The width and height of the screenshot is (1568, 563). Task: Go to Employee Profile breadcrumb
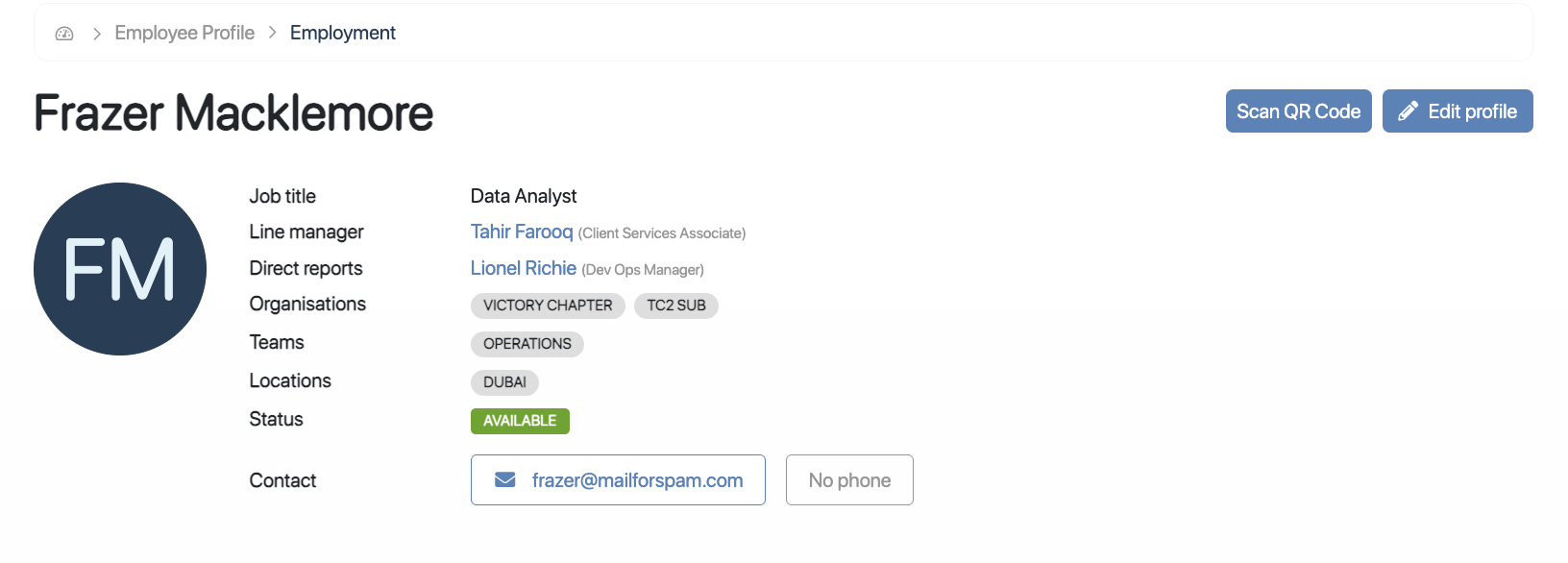[184, 33]
